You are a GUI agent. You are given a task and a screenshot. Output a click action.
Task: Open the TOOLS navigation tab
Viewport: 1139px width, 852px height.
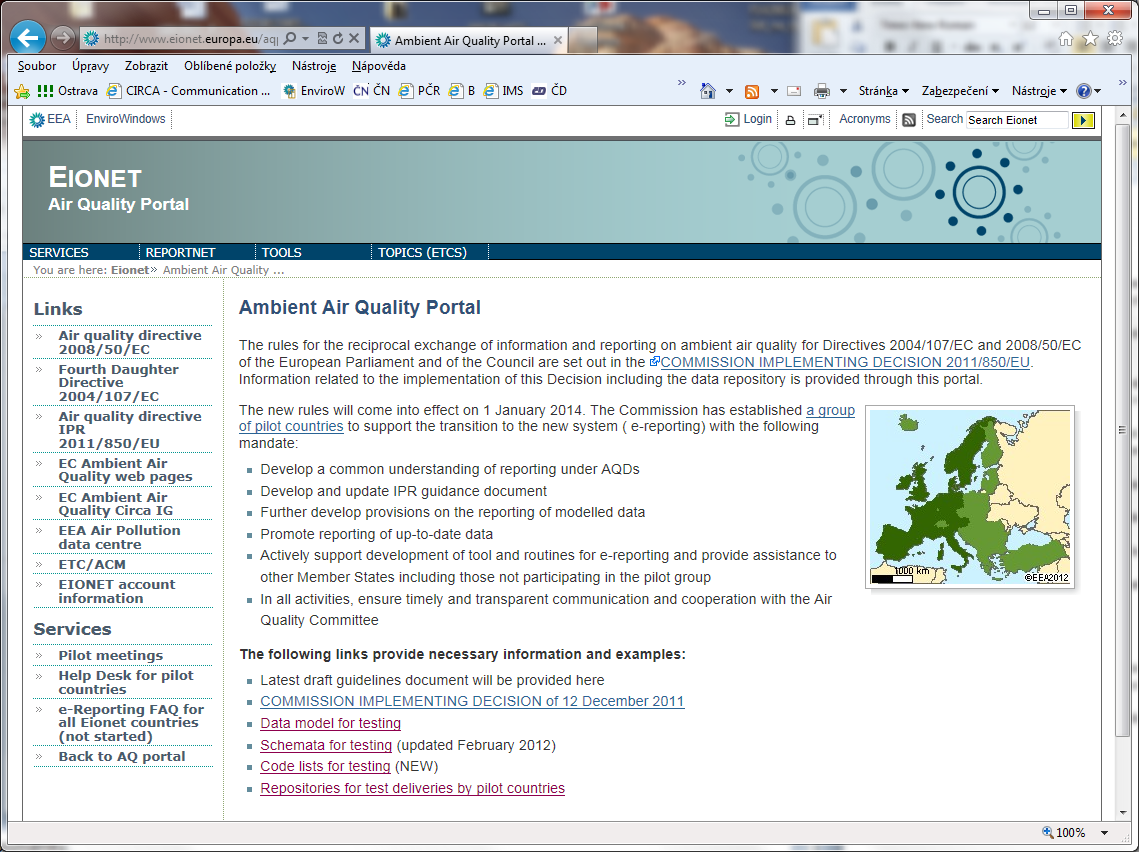tap(282, 252)
